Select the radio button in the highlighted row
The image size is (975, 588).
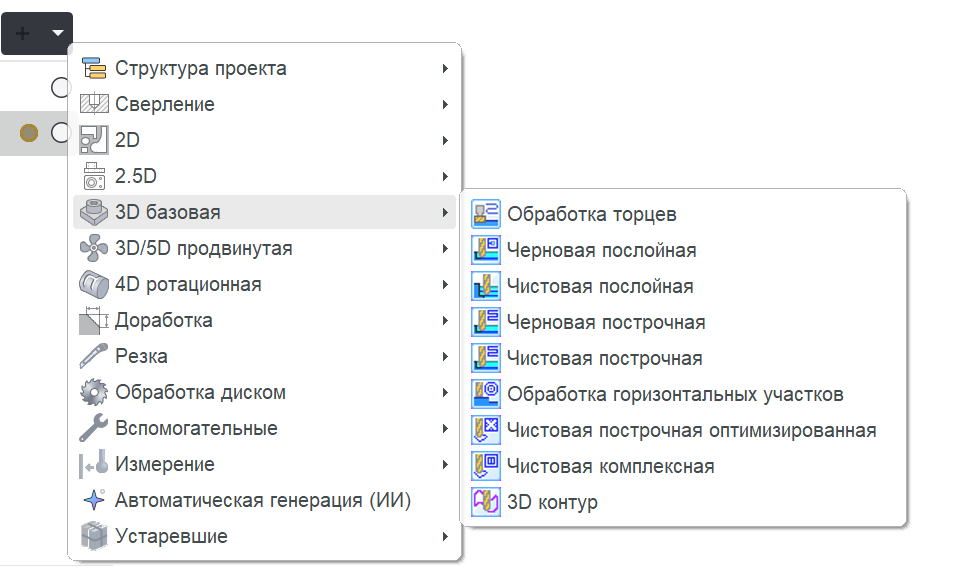[x=60, y=132]
